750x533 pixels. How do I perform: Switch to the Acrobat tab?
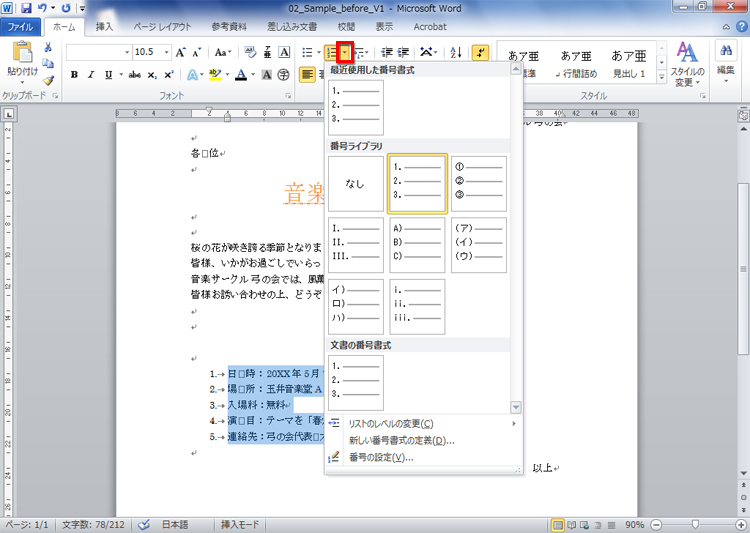coord(430,27)
